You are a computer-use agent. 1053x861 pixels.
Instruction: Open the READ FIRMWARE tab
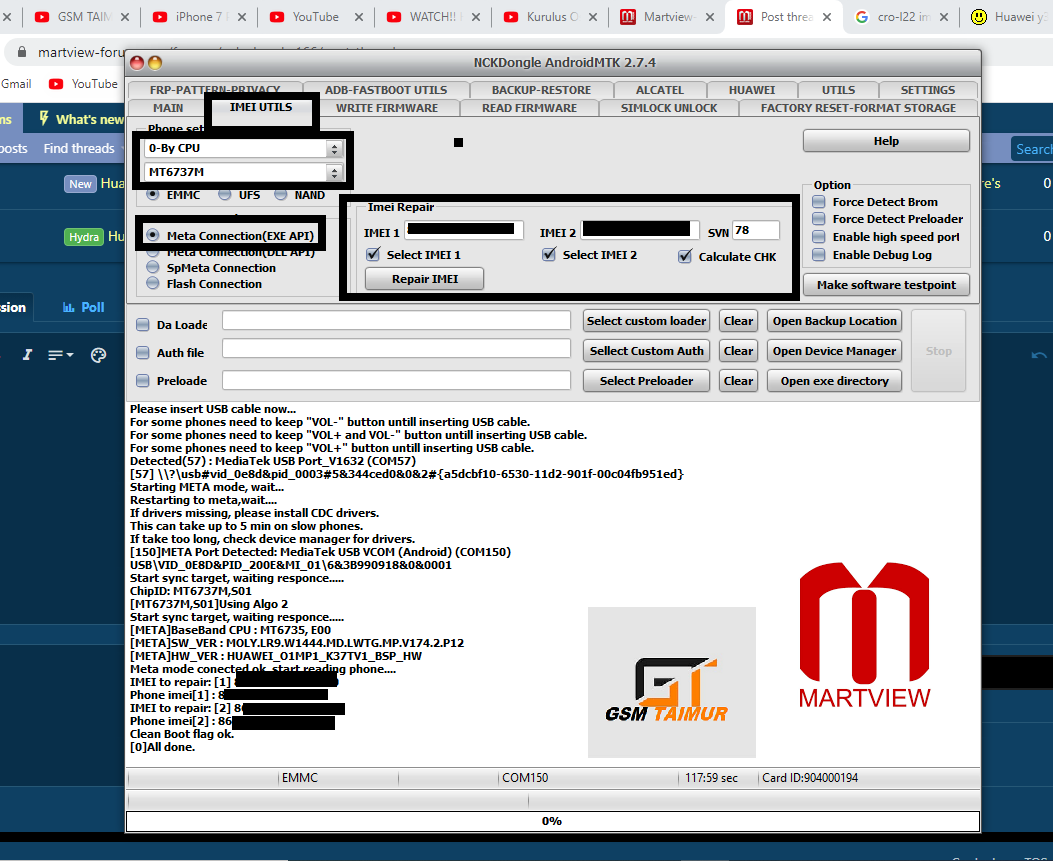click(x=529, y=108)
